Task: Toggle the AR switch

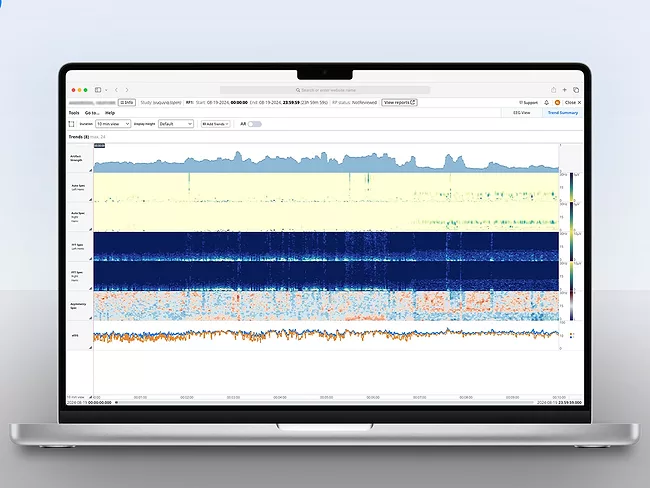Action: (254, 124)
